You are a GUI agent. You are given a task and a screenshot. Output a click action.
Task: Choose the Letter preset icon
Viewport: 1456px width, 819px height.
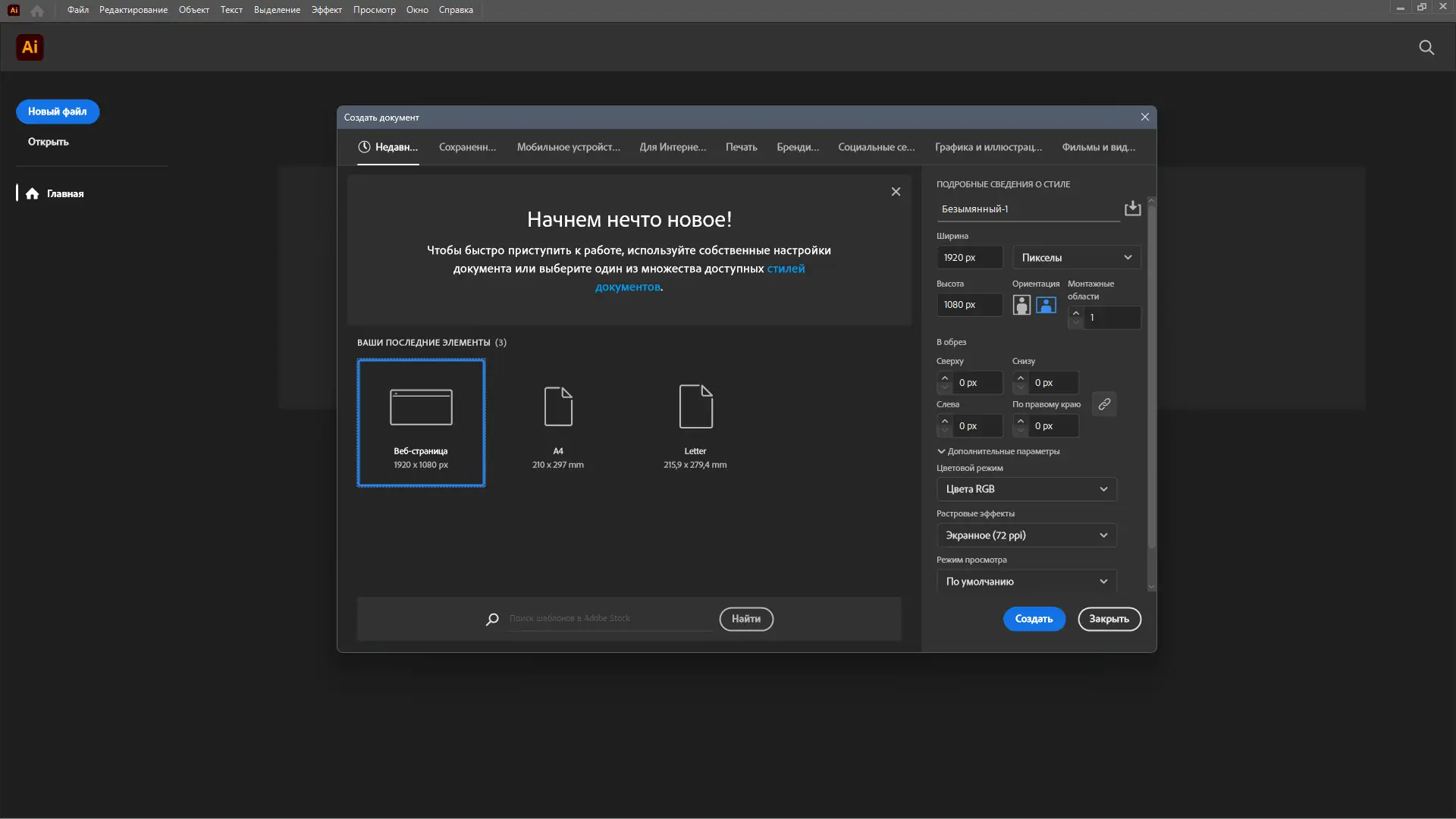point(695,407)
